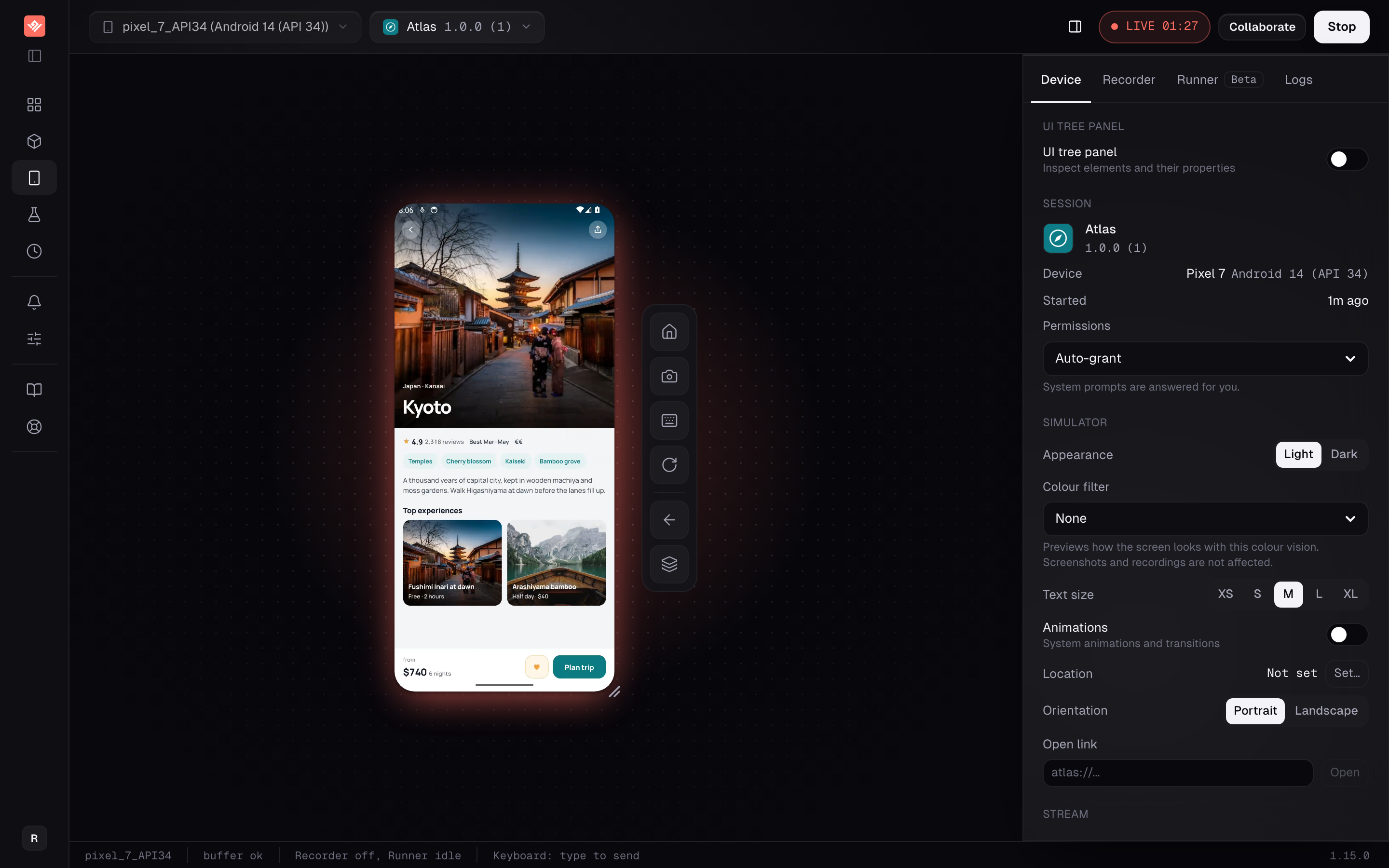Viewport: 1389px width, 868px height.
Task: Open the notifications bell icon
Action: click(x=34, y=302)
